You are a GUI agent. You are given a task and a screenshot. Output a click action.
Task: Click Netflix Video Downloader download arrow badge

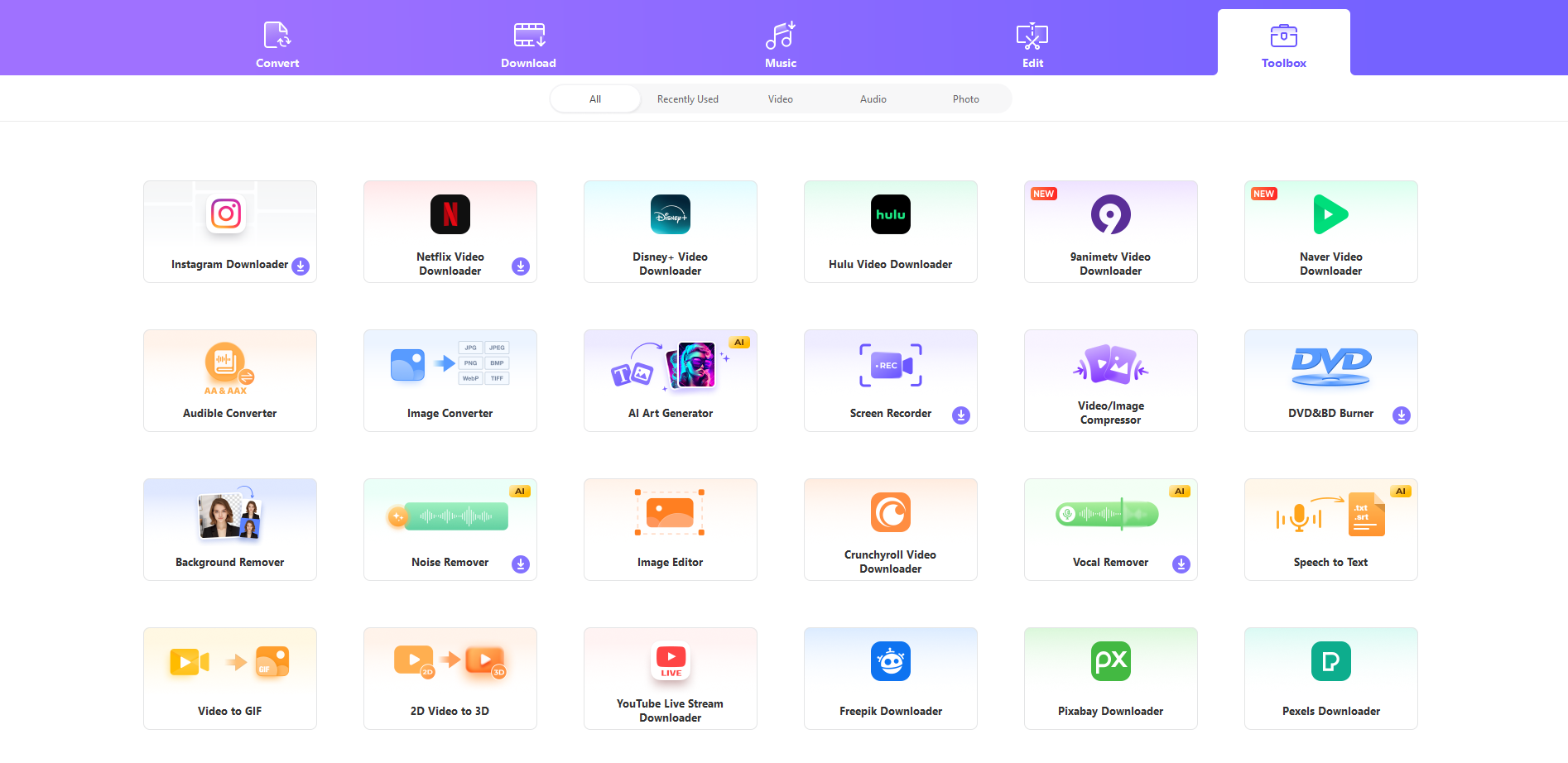[521, 266]
